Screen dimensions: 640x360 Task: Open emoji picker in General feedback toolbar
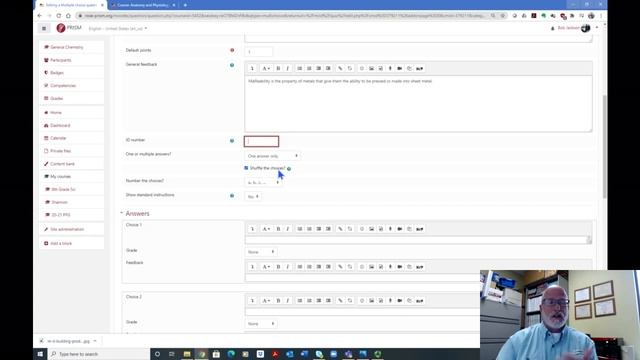362,68
